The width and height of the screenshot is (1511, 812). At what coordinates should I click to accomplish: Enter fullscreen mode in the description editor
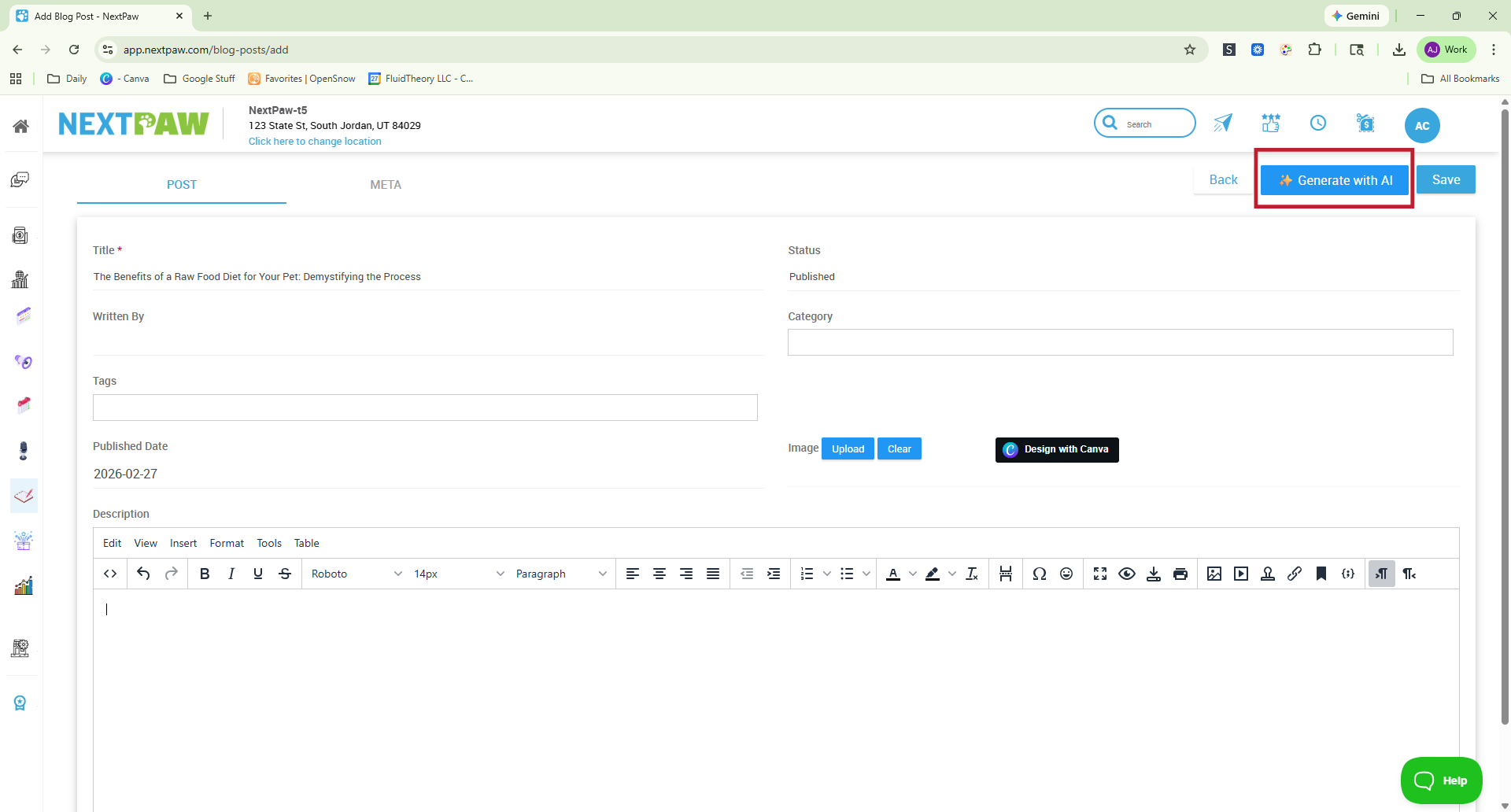point(1099,574)
